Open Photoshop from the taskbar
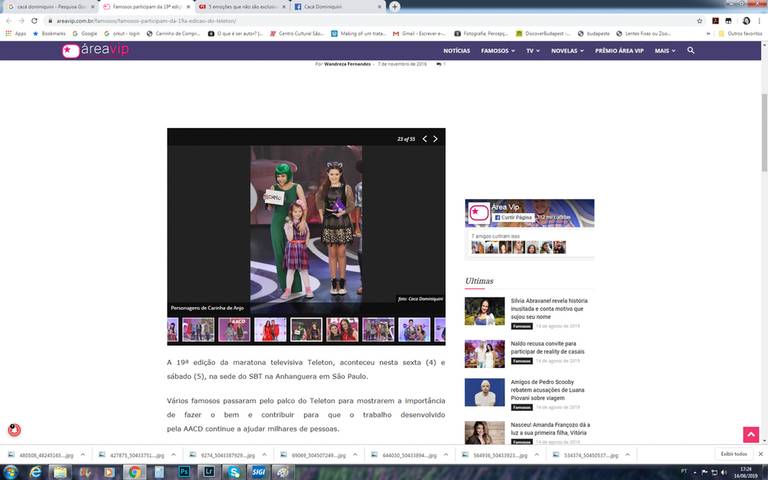The height and width of the screenshot is (480, 768). (x=184, y=471)
